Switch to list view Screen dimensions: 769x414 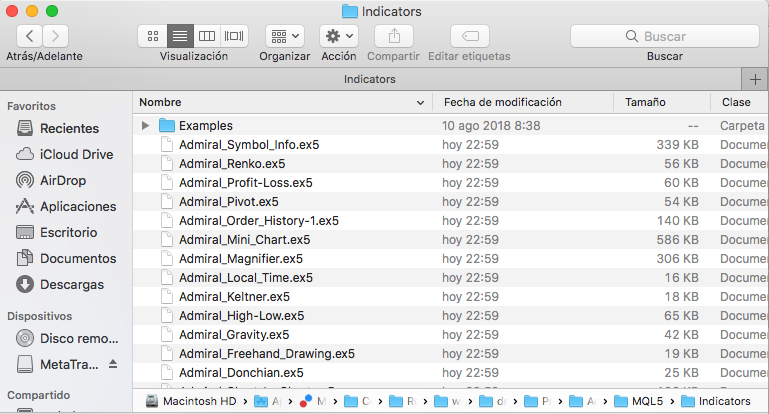point(180,36)
